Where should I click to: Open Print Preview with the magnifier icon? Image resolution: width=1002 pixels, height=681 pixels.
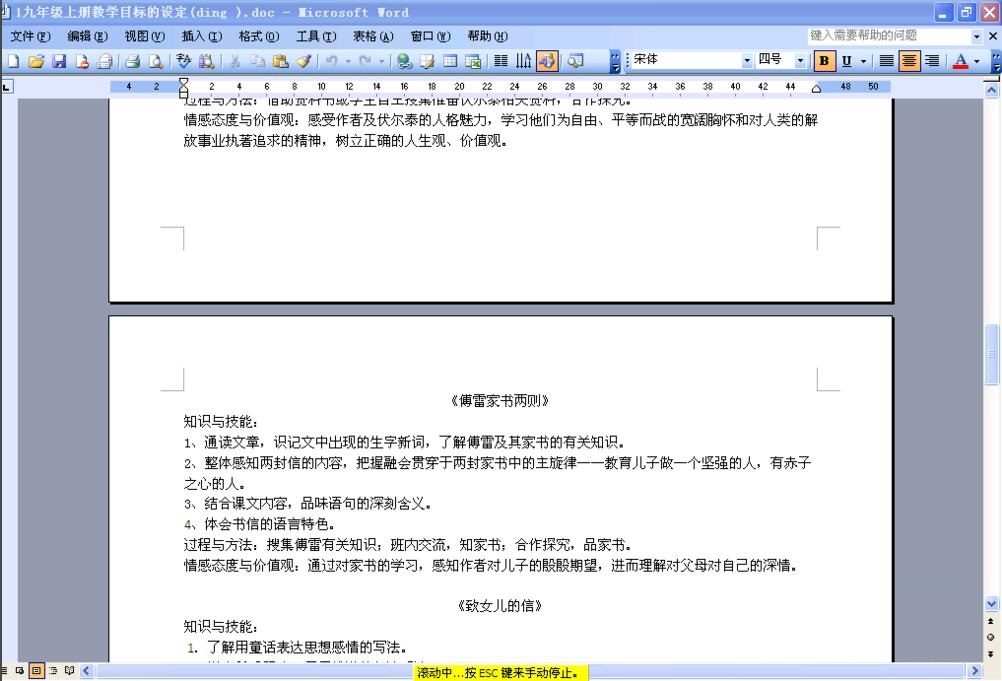tap(155, 61)
